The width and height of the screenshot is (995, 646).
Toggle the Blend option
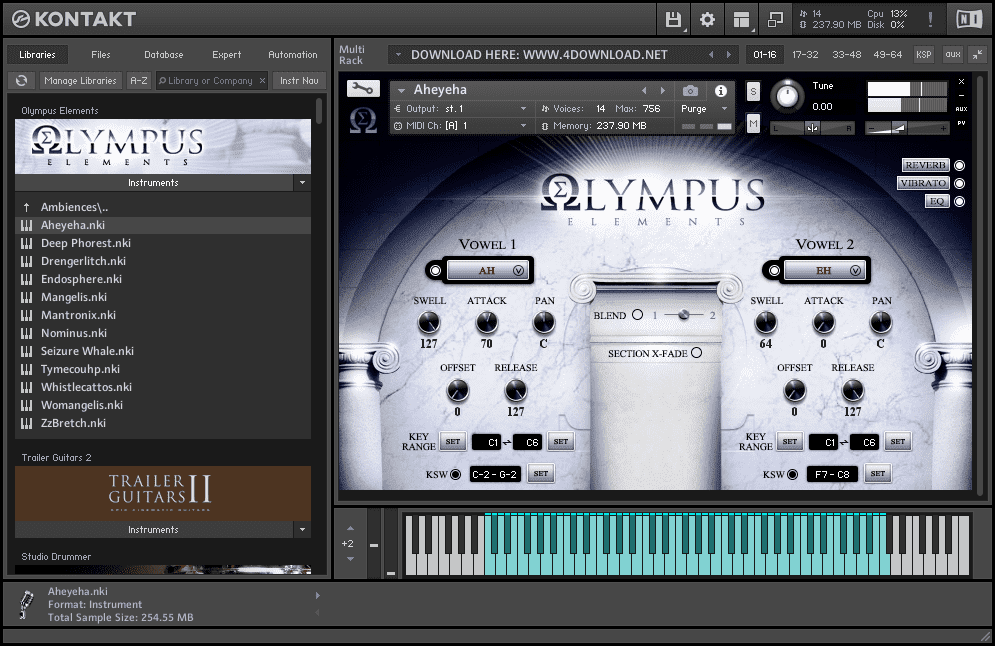click(x=638, y=315)
